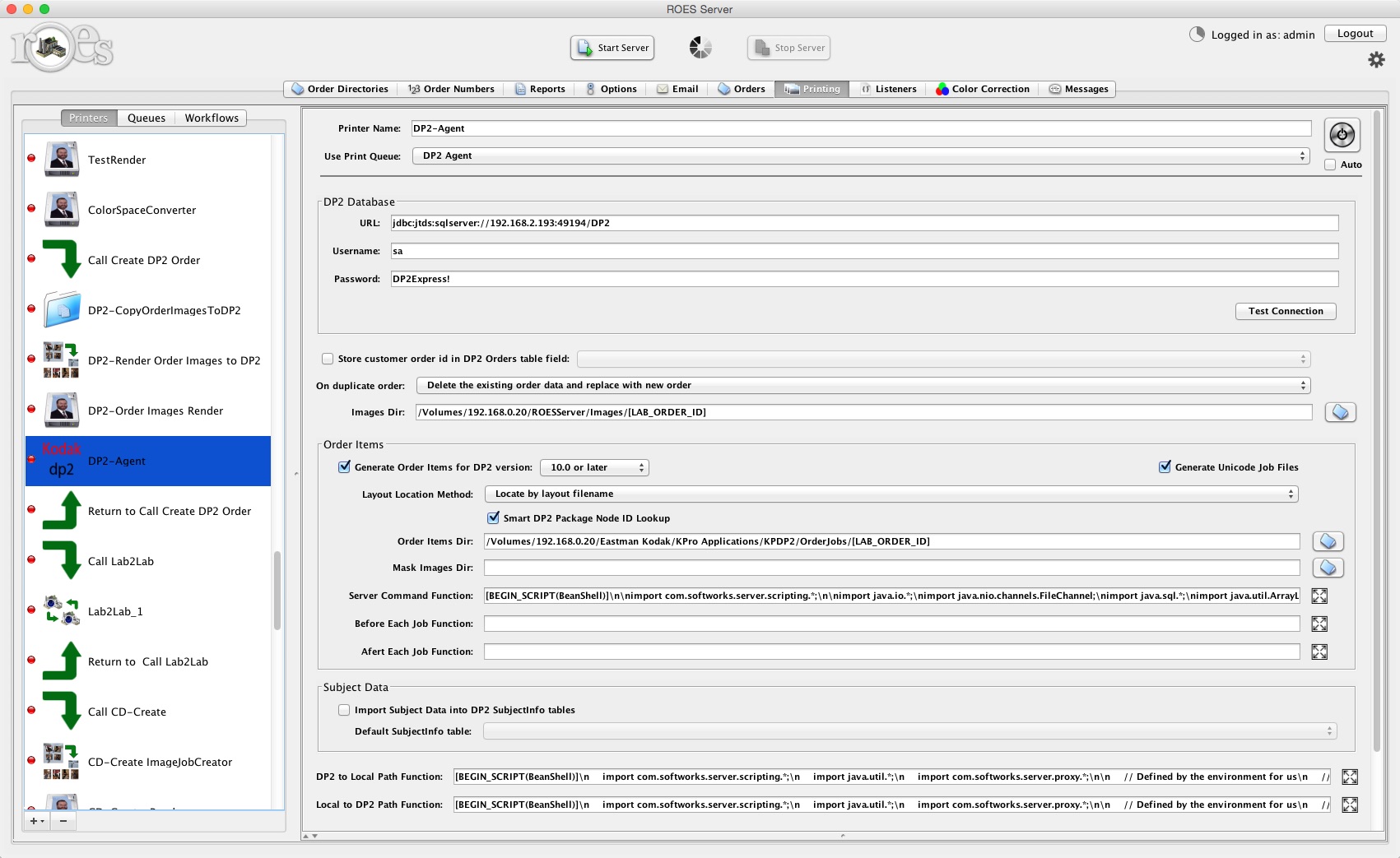
Task: Select the ColorSpaceConverter printer in sidebar
Action: (x=142, y=210)
